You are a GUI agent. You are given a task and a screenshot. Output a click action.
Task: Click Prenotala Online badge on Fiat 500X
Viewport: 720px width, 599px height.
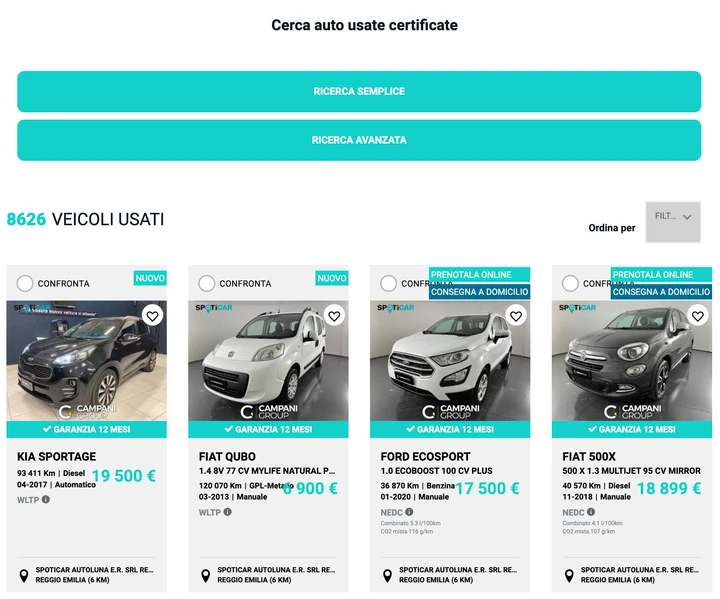pos(661,274)
